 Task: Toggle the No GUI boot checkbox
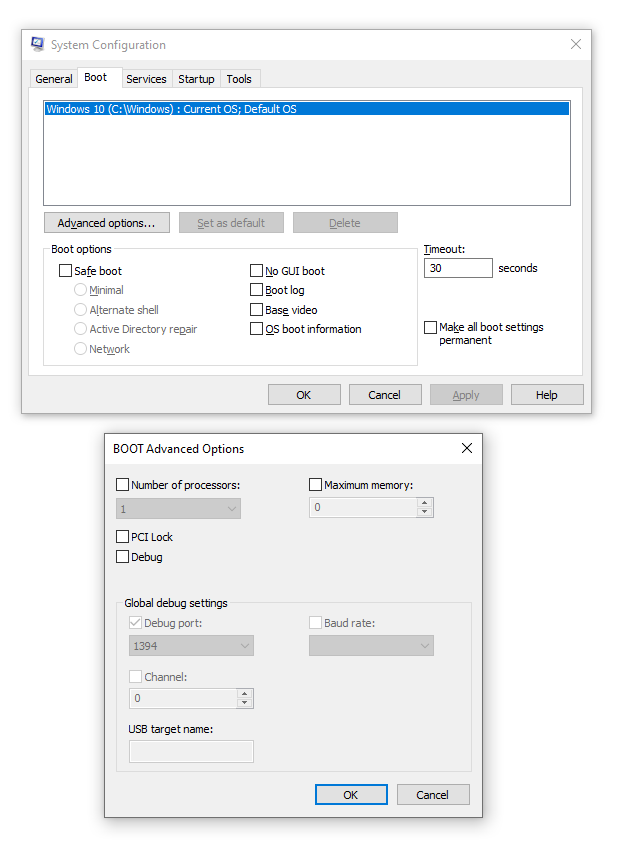[x=257, y=271]
